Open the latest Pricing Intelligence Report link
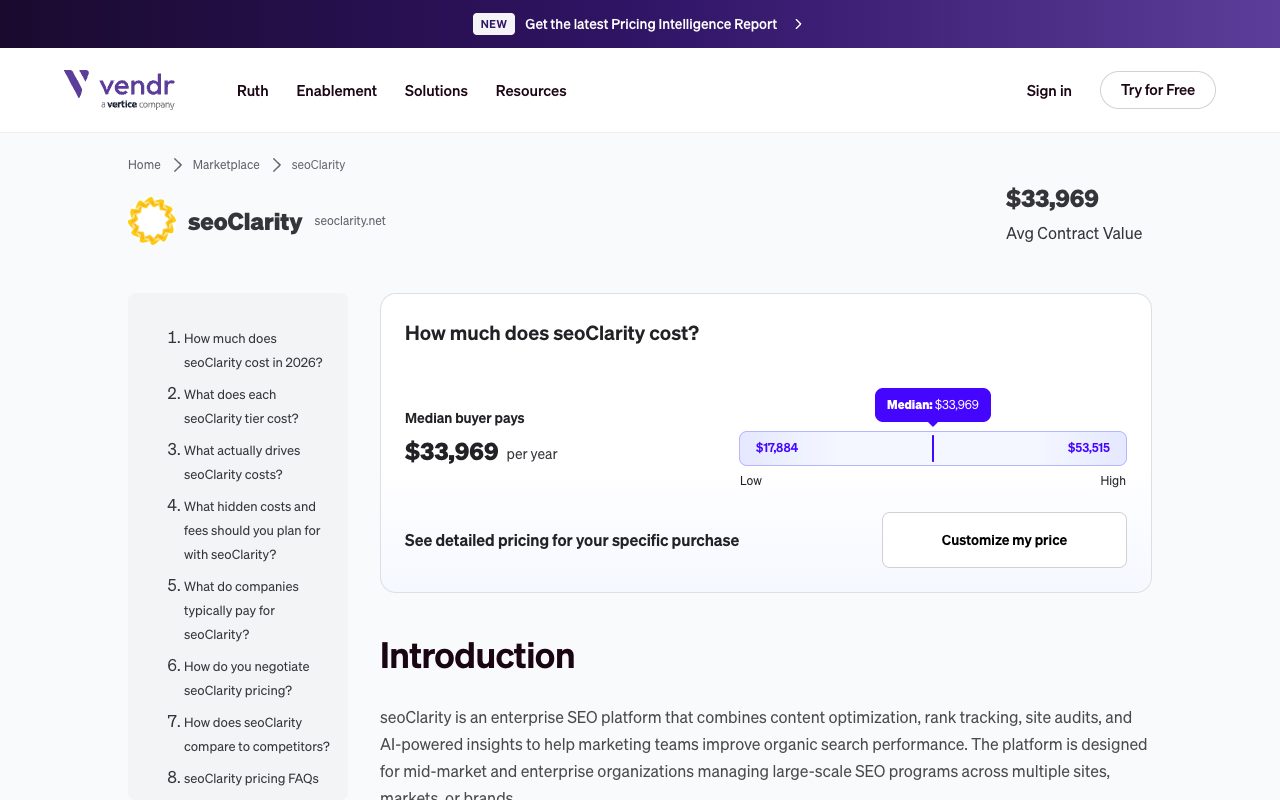 (651, 24)
